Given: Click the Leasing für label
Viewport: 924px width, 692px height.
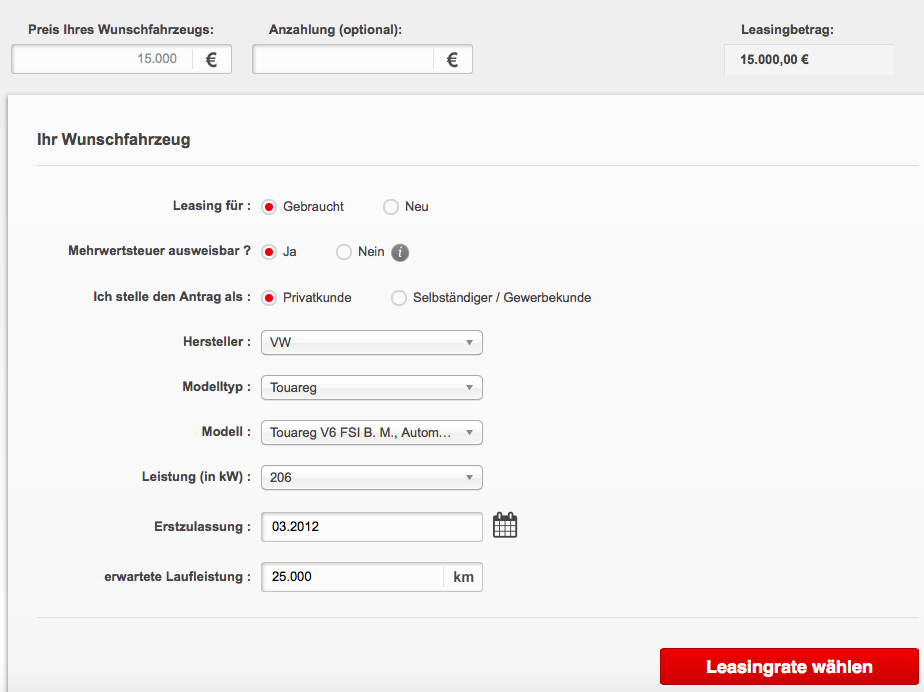Looking at the screenshot, I should pyautogui.click(x=212, y=206).
